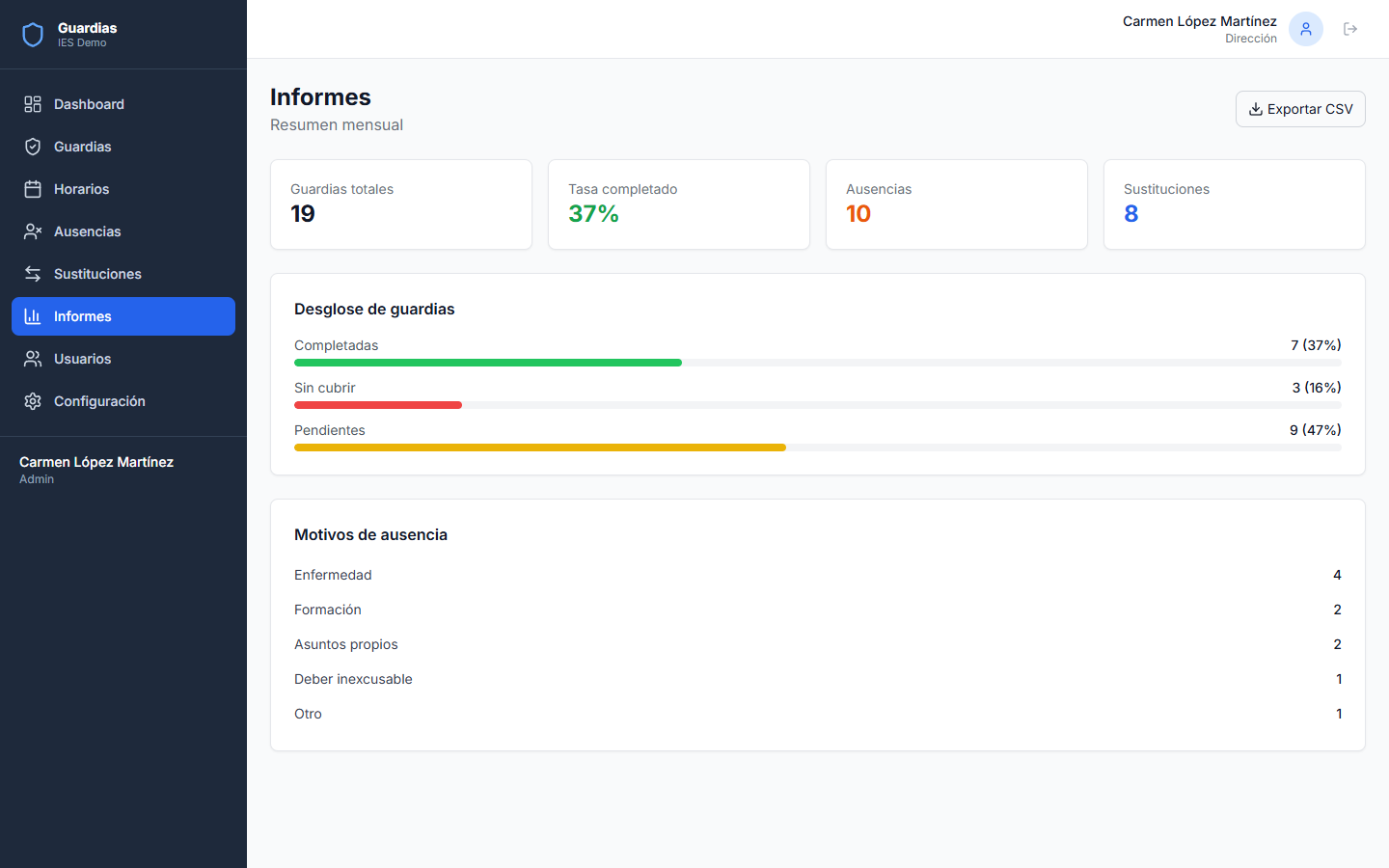Click the green Completadas progress bar
Screen dimensions: 1389x868
488,363
